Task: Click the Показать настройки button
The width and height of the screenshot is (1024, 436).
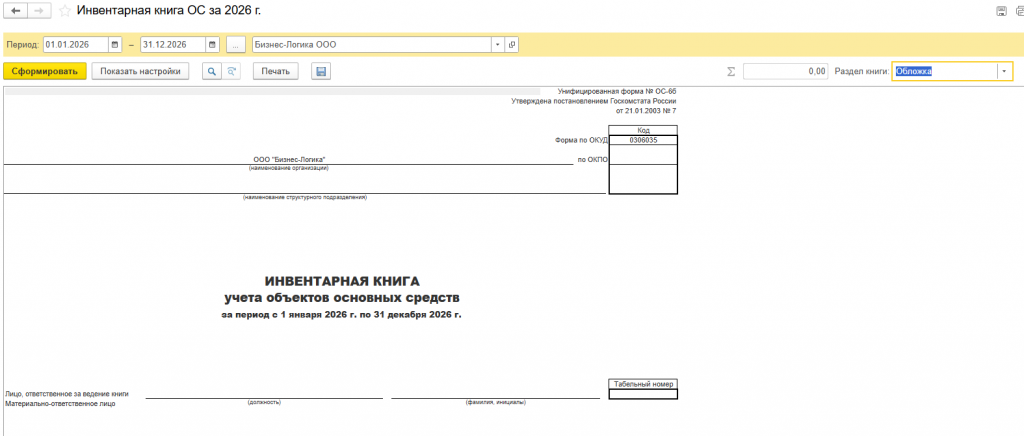Action: [140, 71]
